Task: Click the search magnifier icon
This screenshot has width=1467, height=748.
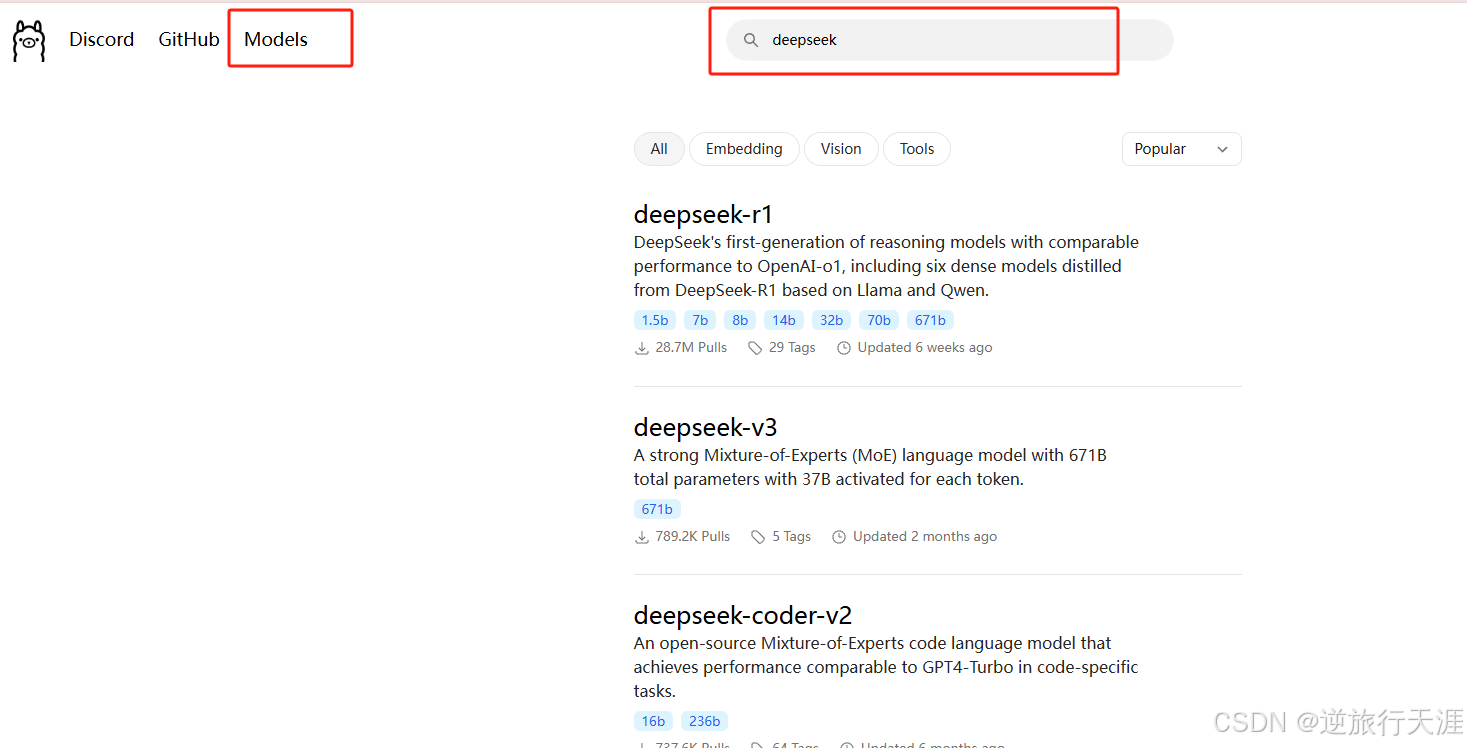Action: 751,40
